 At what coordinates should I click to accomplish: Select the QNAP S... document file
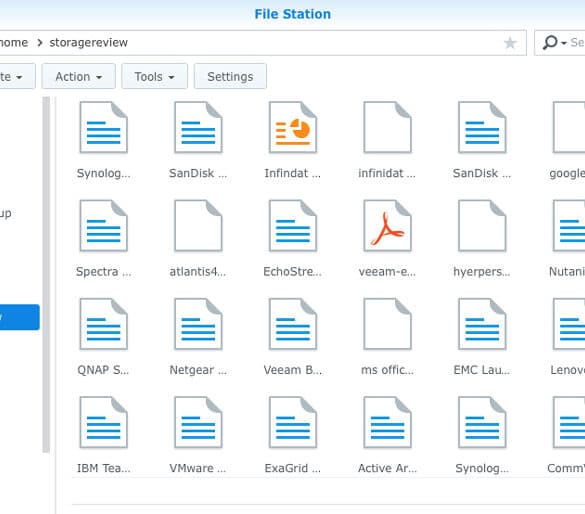104,324
